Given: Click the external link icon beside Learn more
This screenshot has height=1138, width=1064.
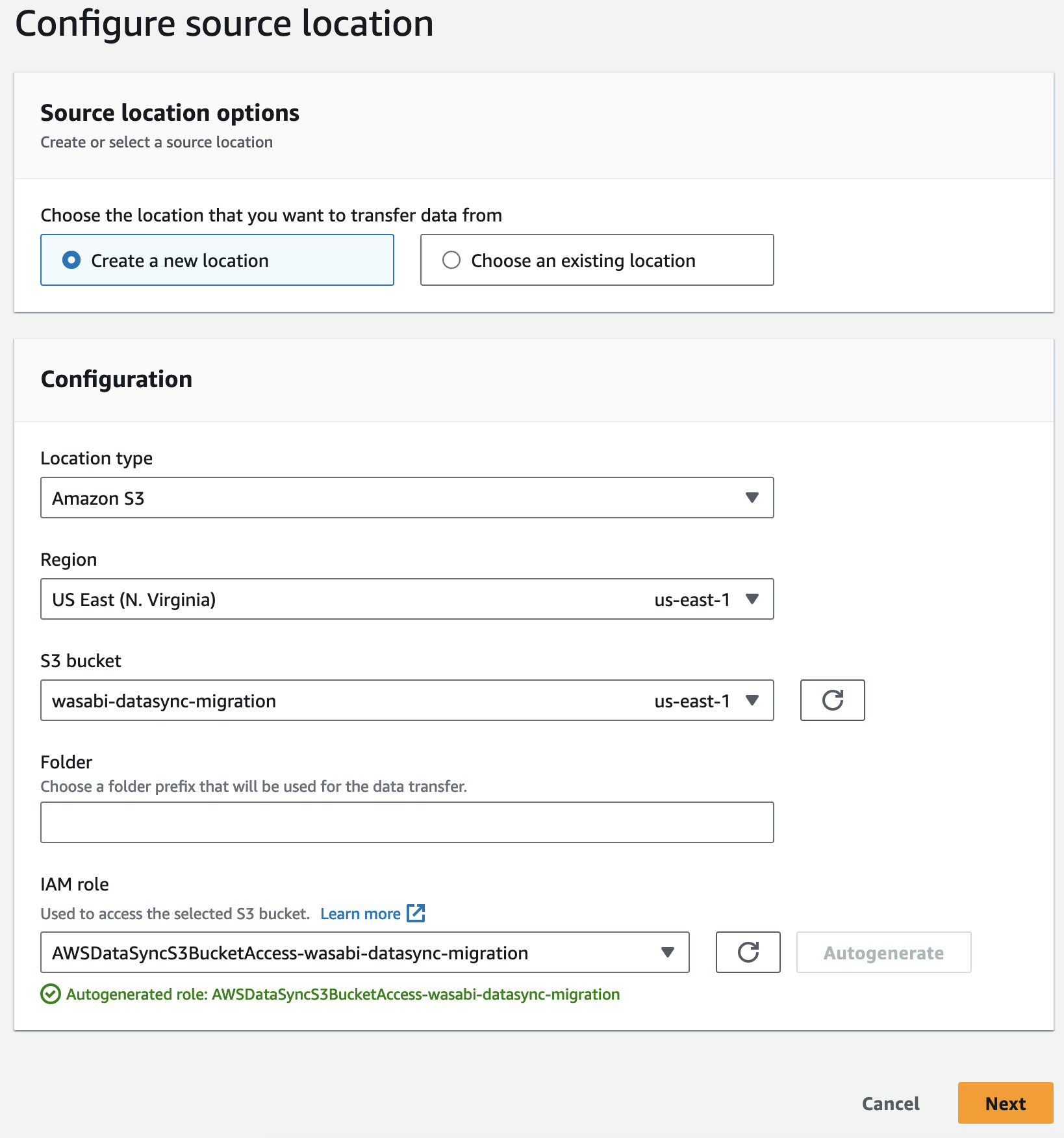Looking at the screenshot, I should 416,913.
